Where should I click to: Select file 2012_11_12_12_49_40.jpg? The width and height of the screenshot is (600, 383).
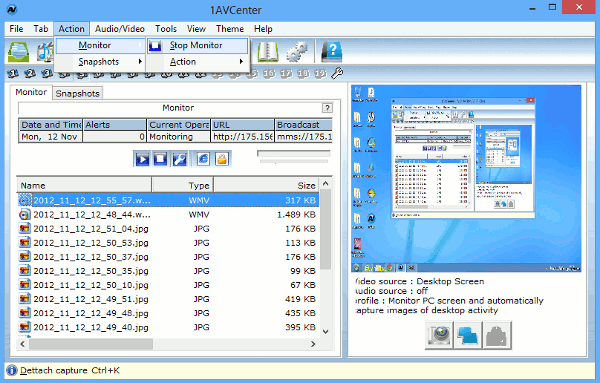(x=168, y=328)
